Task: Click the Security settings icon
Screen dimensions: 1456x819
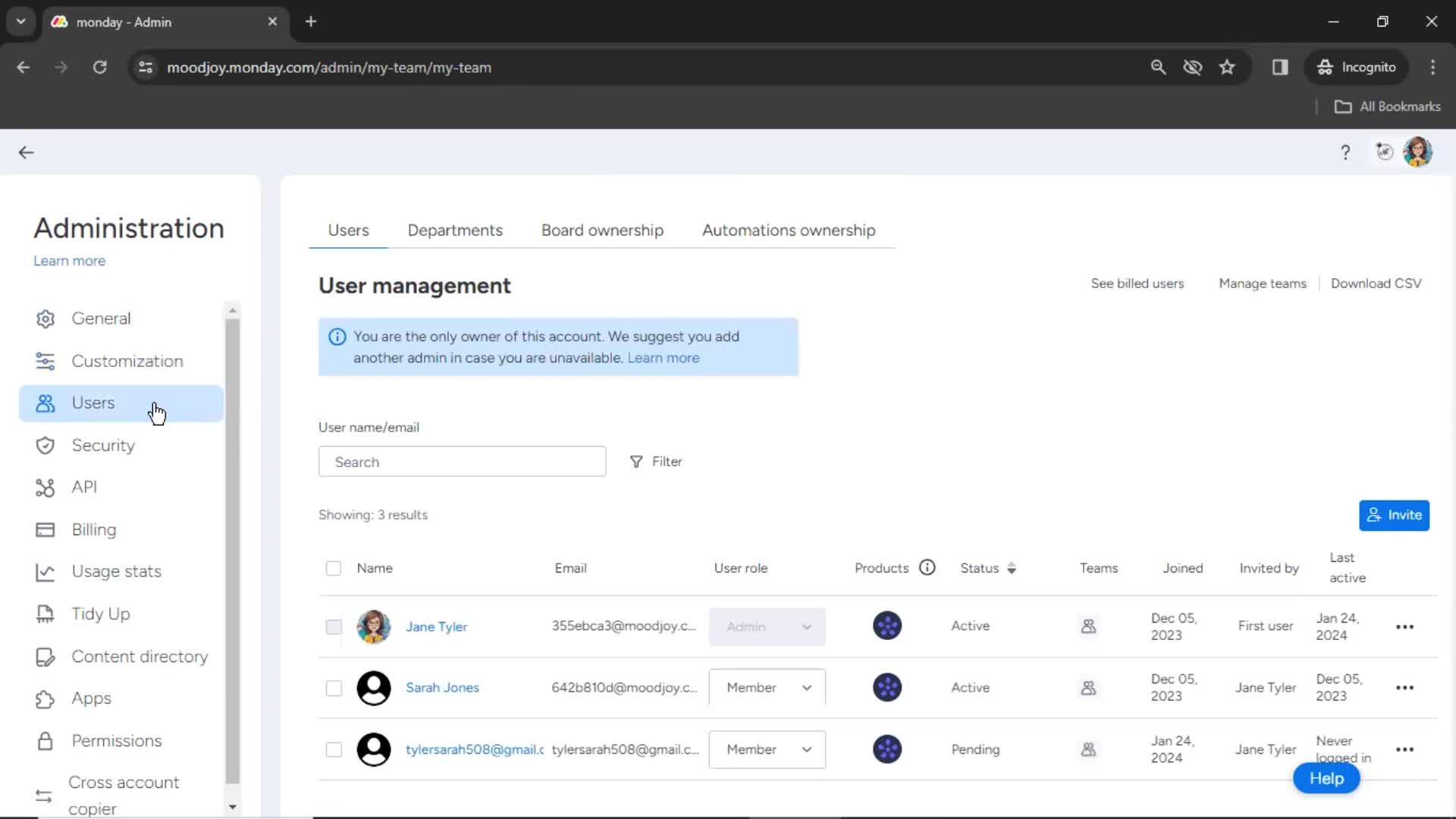Action: pos(43,445)
